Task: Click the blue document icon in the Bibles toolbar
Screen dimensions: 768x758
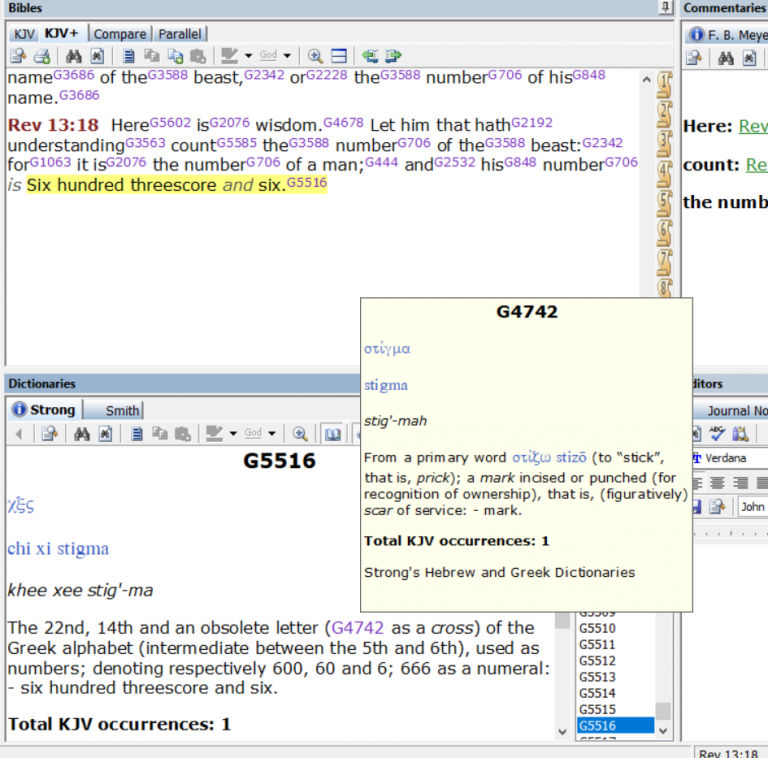Action: (128, 56)
